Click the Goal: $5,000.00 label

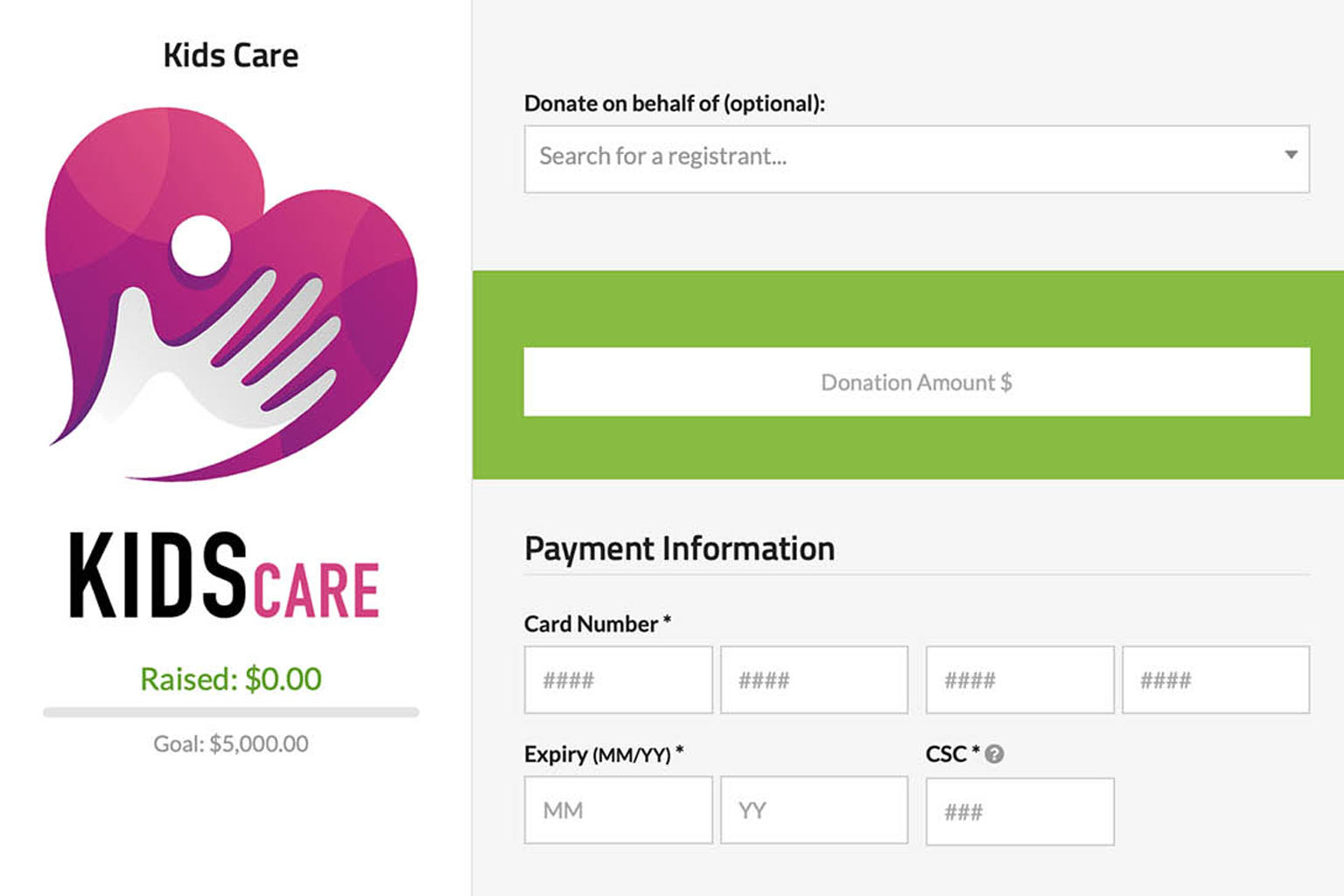(230, 743)
